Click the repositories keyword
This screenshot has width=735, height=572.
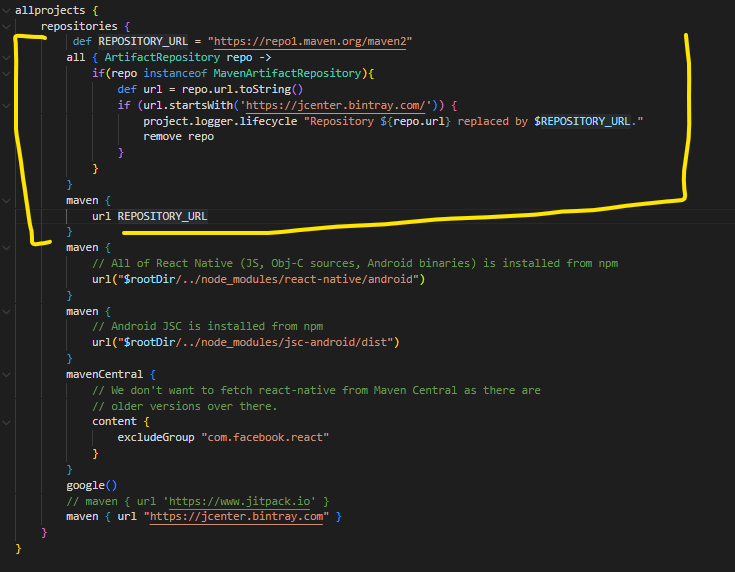(79, 26)
